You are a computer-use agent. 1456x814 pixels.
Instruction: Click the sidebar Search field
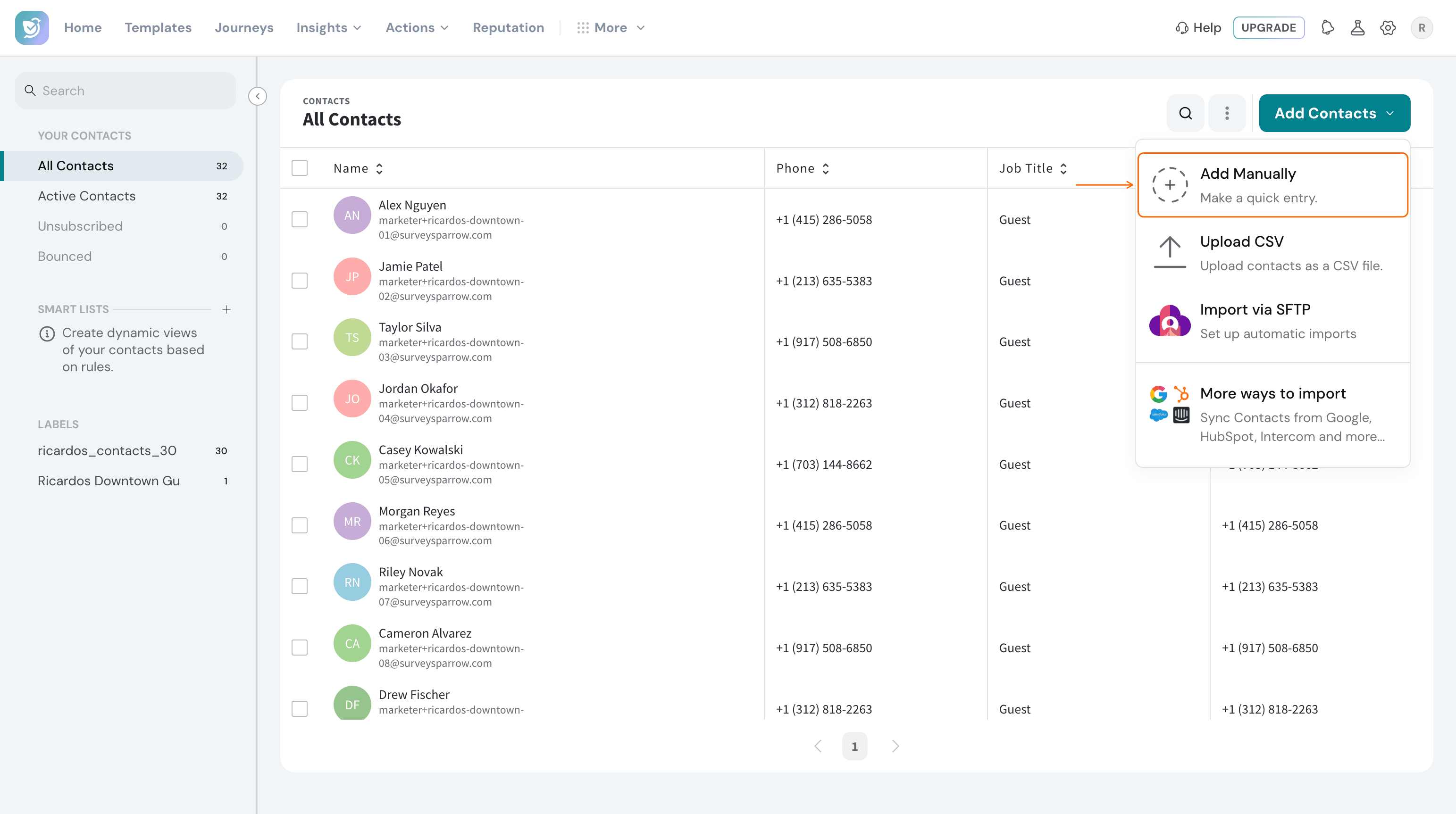[x=126, y=91]
